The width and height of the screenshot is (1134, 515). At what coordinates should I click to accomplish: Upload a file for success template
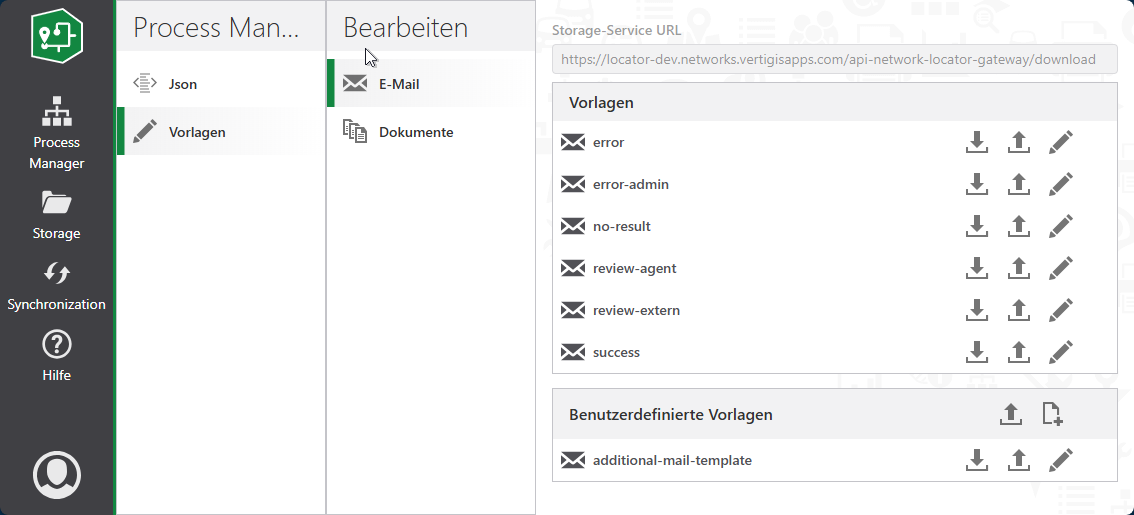1018,352
